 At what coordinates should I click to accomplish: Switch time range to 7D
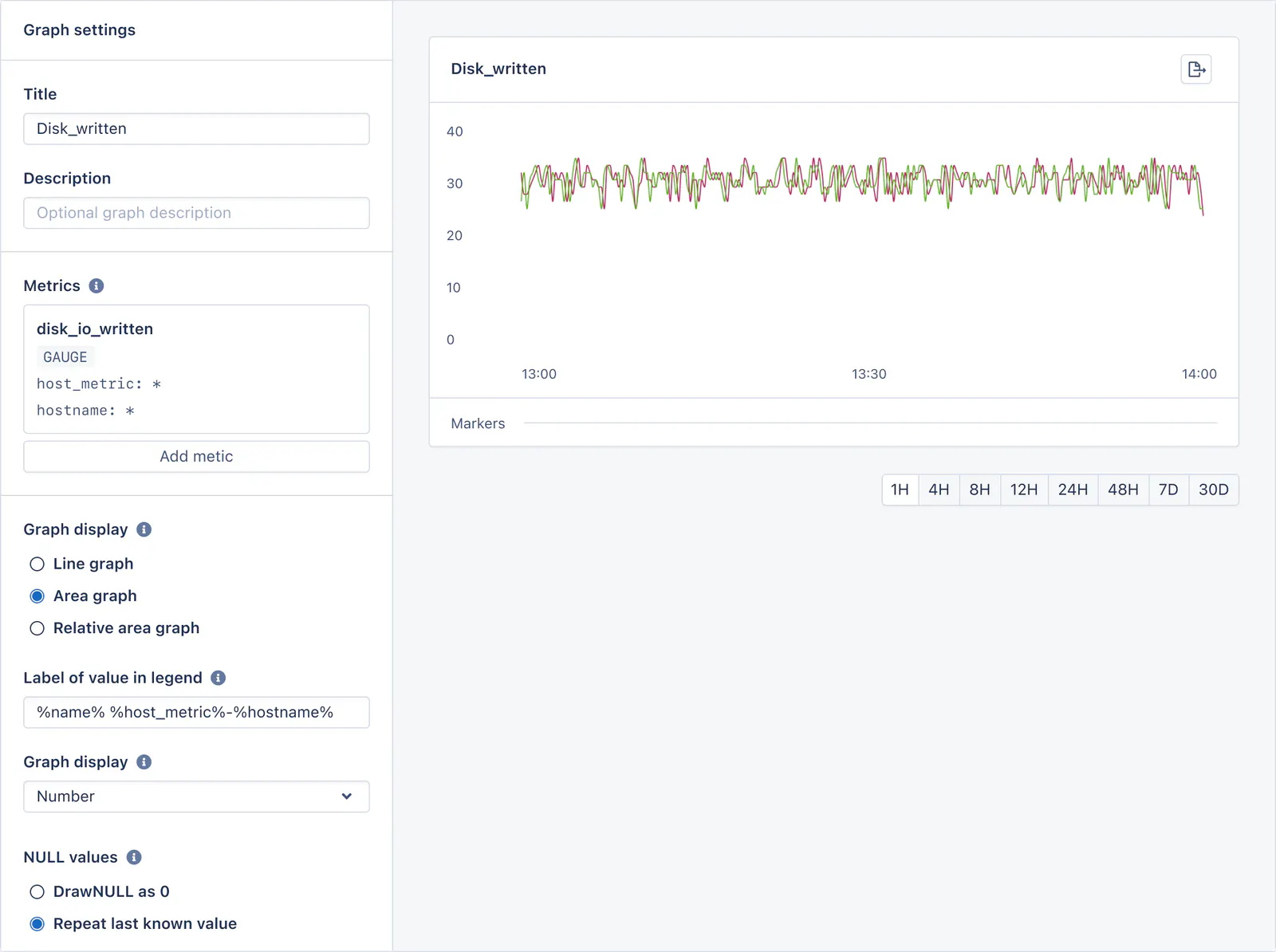point(1168,490)
